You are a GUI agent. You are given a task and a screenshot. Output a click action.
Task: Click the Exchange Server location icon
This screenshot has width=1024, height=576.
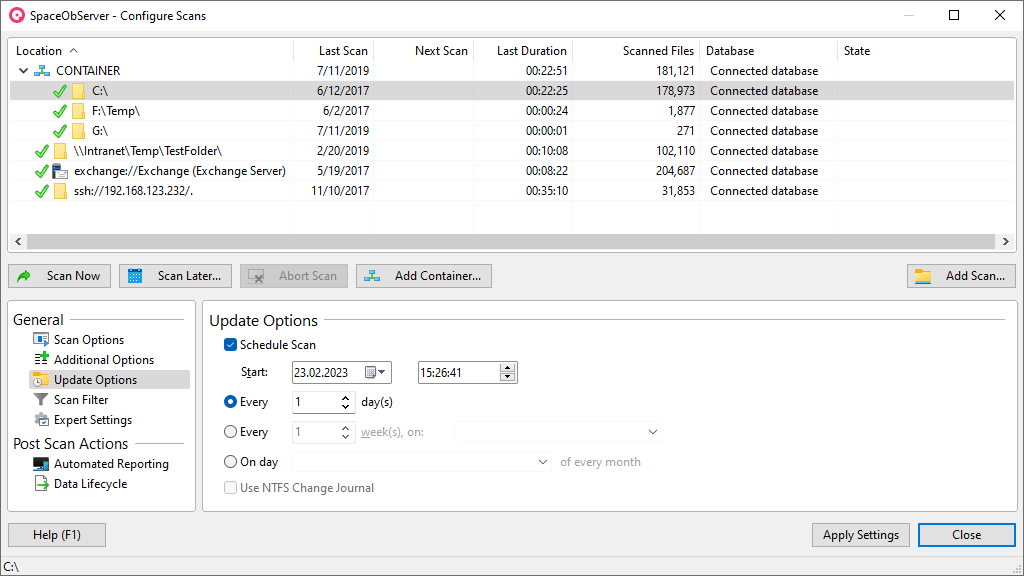pos(60,171)
